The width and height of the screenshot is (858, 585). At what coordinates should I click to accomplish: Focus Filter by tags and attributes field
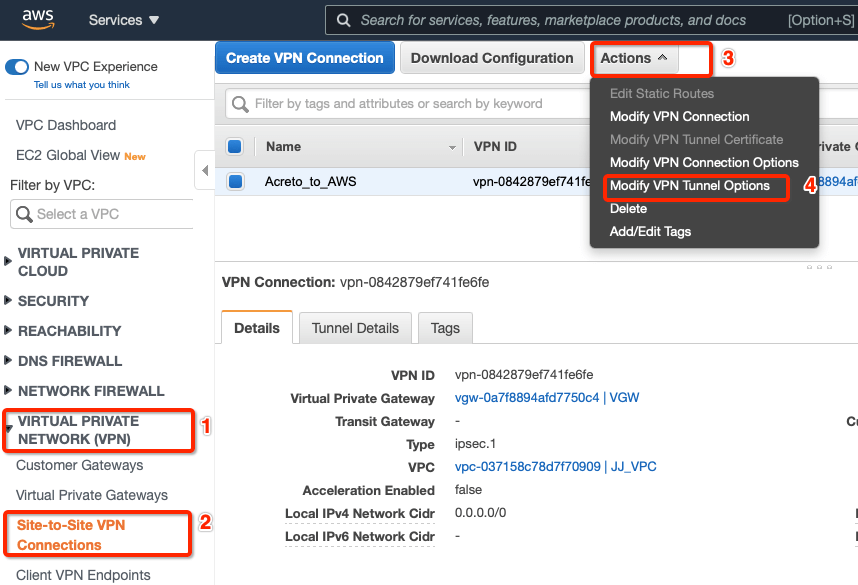(408, 104)
